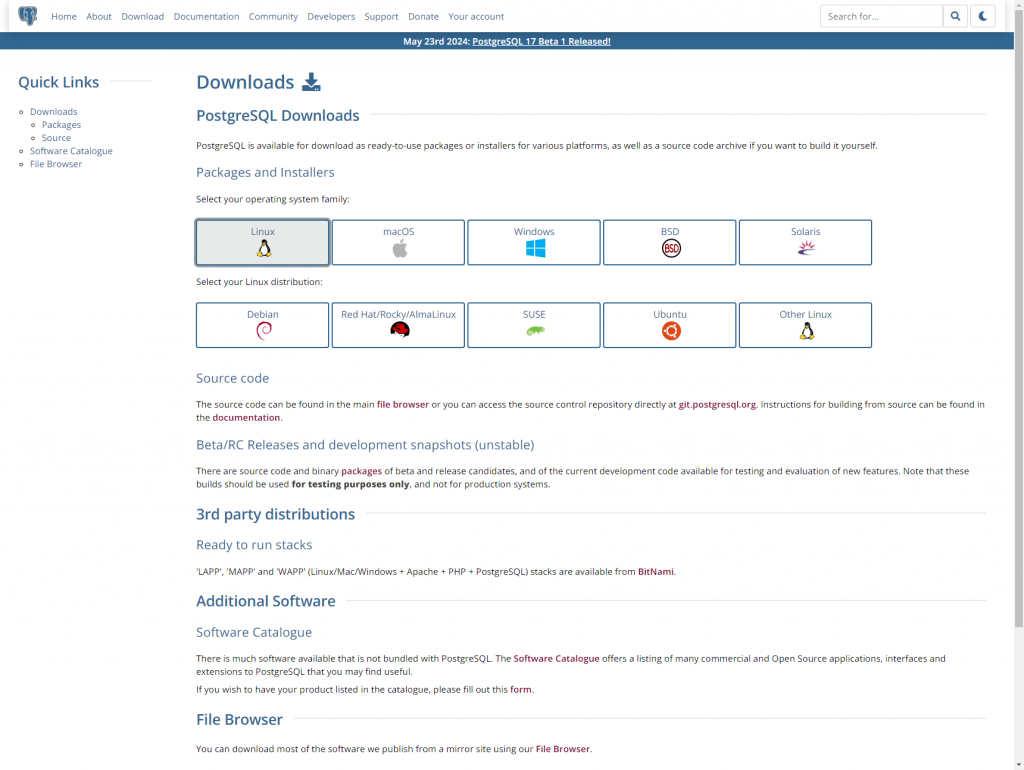Open file browser link in Source code

403,404
